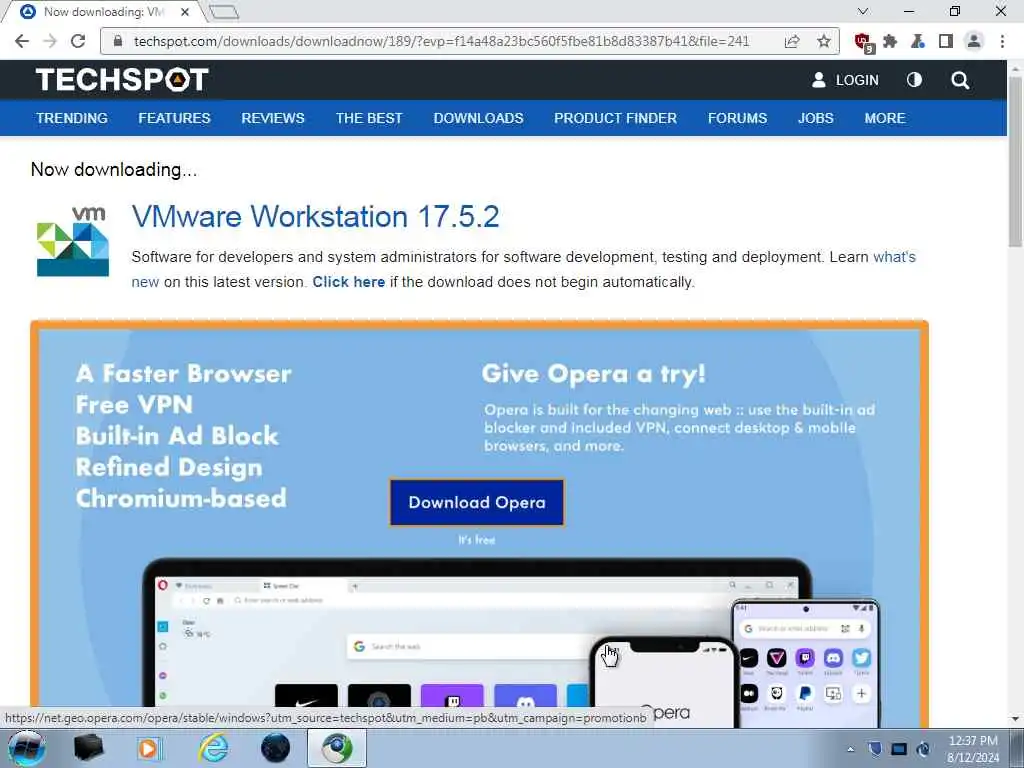Toggle the browser side panel
Image resolution: width=1024 pixels, height=768 pixels.
[945, 41]
